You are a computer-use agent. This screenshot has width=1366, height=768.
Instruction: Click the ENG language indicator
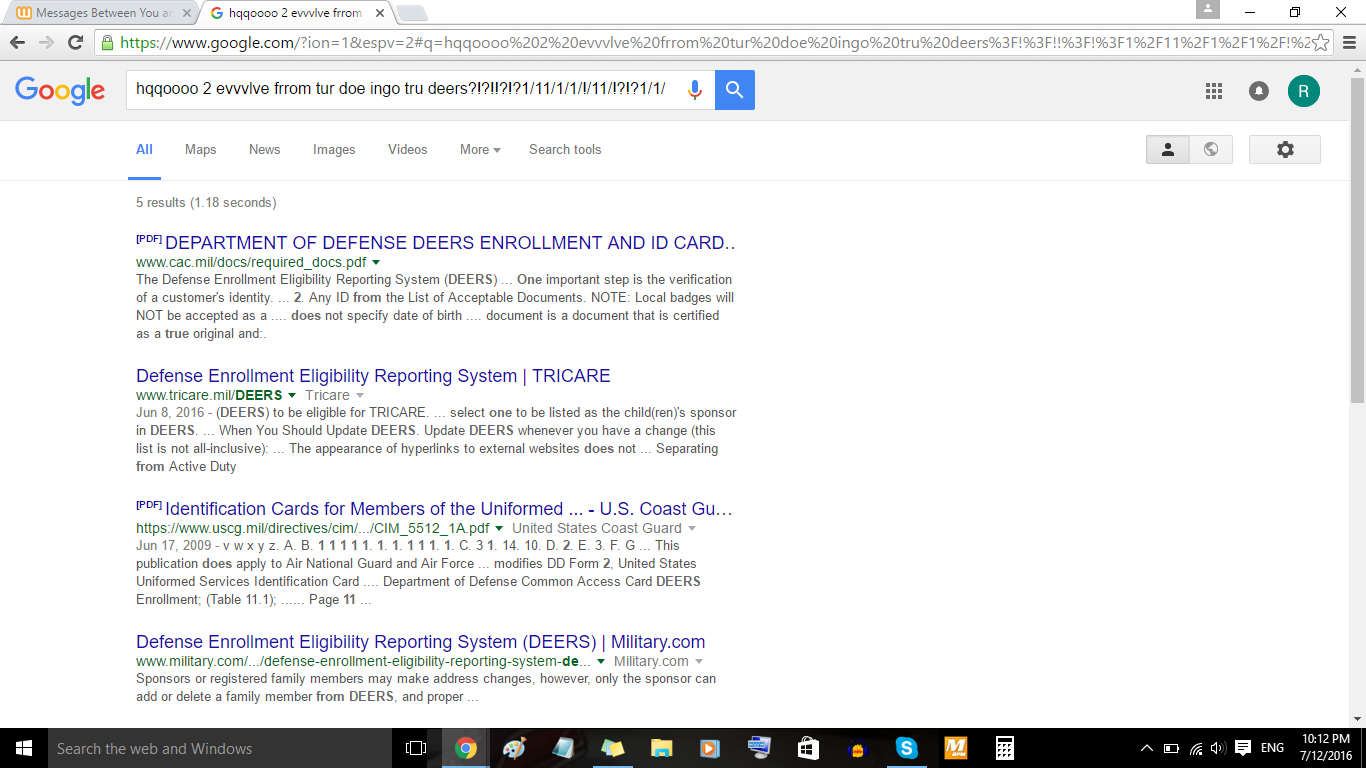click(1272, 748)
